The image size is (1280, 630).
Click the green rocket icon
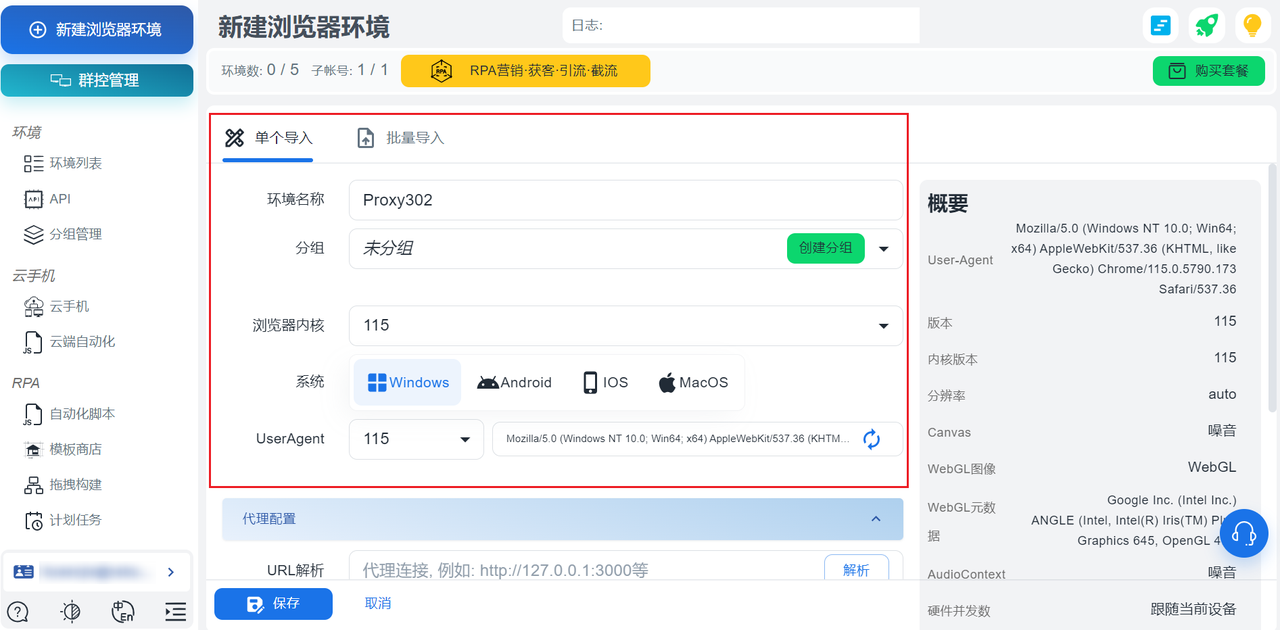tap(1207, 26)
